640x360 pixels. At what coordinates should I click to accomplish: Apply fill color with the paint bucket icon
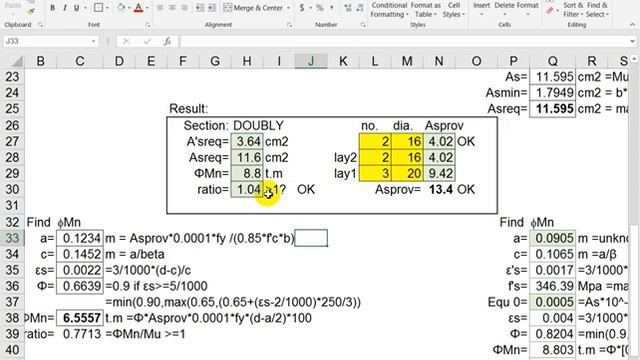click(x=121, y=8)
